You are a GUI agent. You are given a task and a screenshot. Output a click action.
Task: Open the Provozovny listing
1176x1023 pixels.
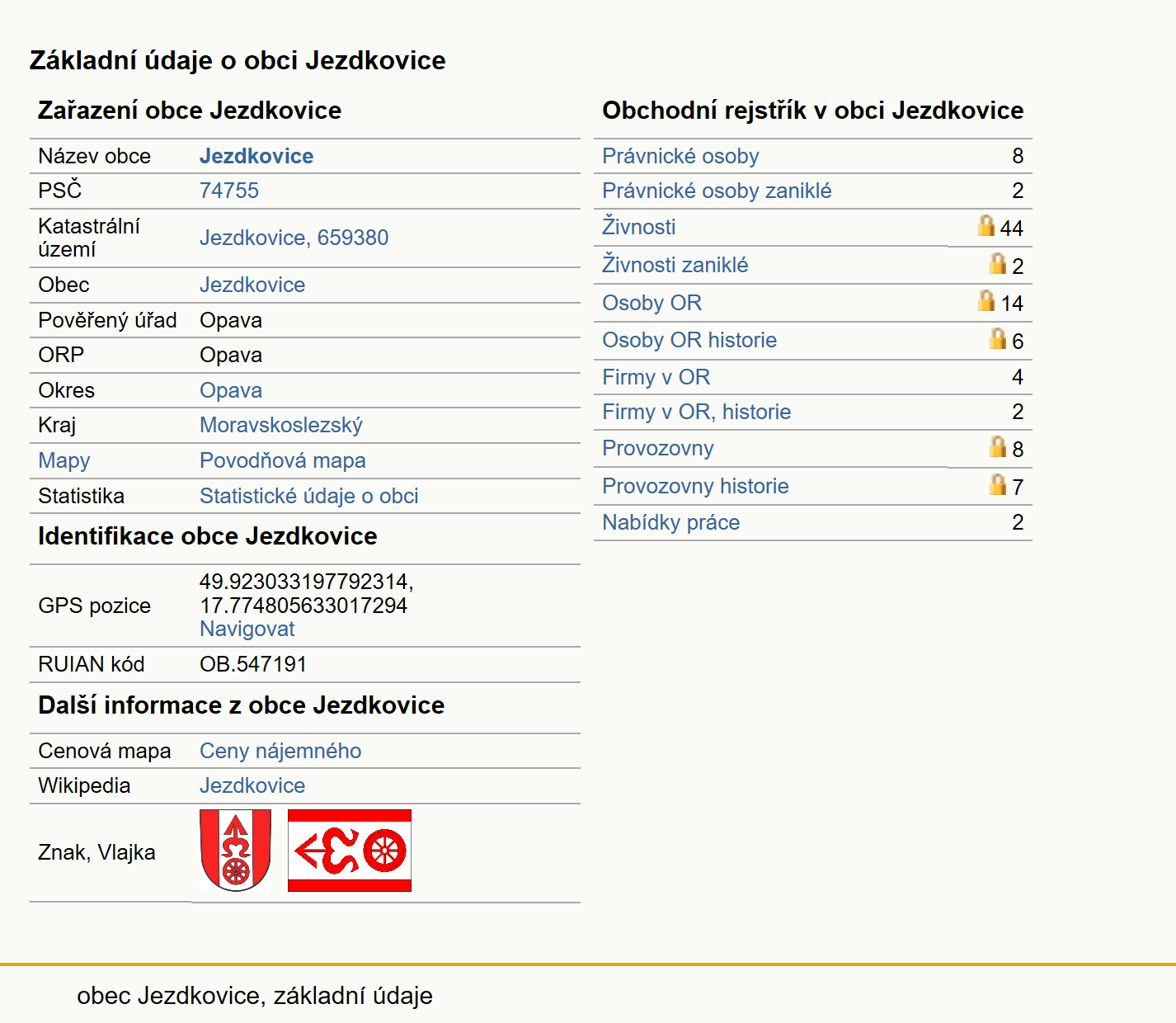pos(658,448)
